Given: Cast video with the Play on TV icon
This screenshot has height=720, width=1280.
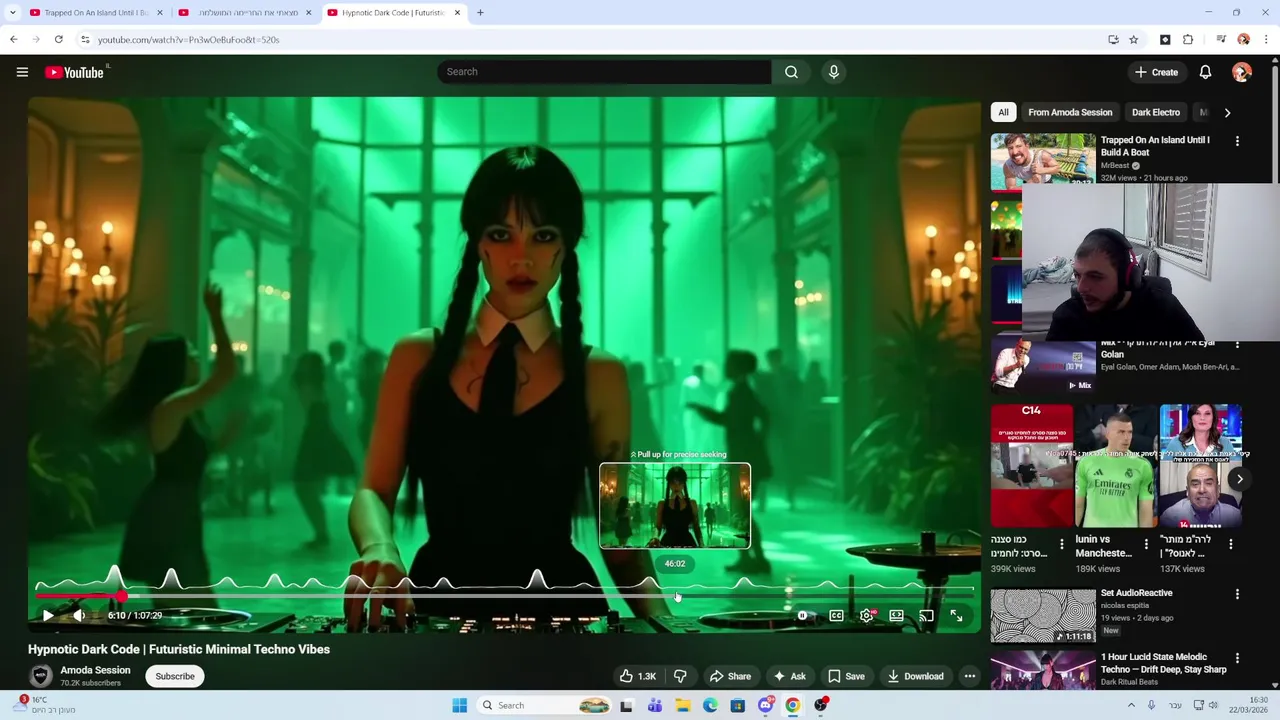Looking at the screenshot, I should [927, 616].
